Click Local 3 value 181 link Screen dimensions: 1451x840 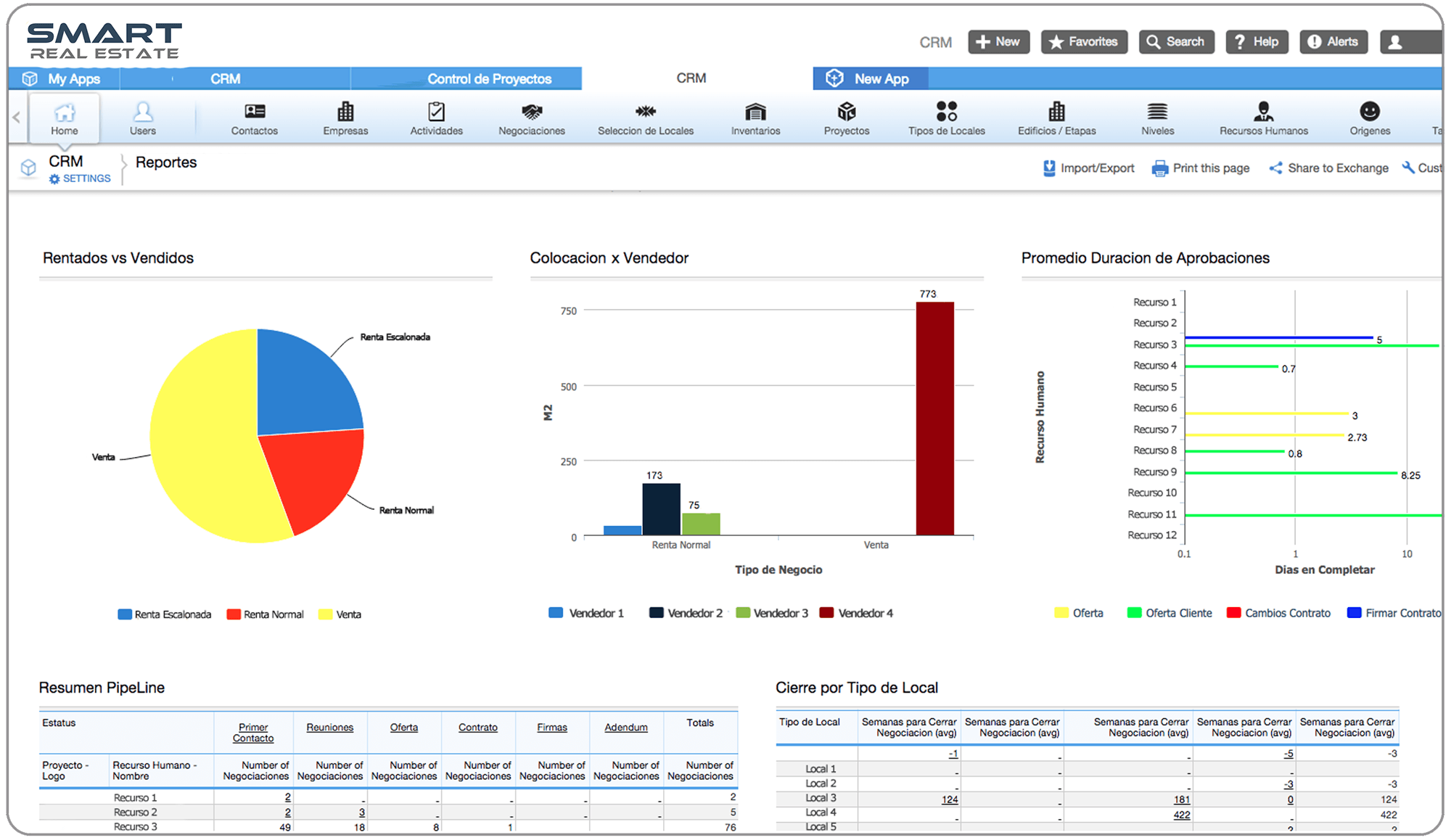pyautogui.click(x=1182, y=799)
